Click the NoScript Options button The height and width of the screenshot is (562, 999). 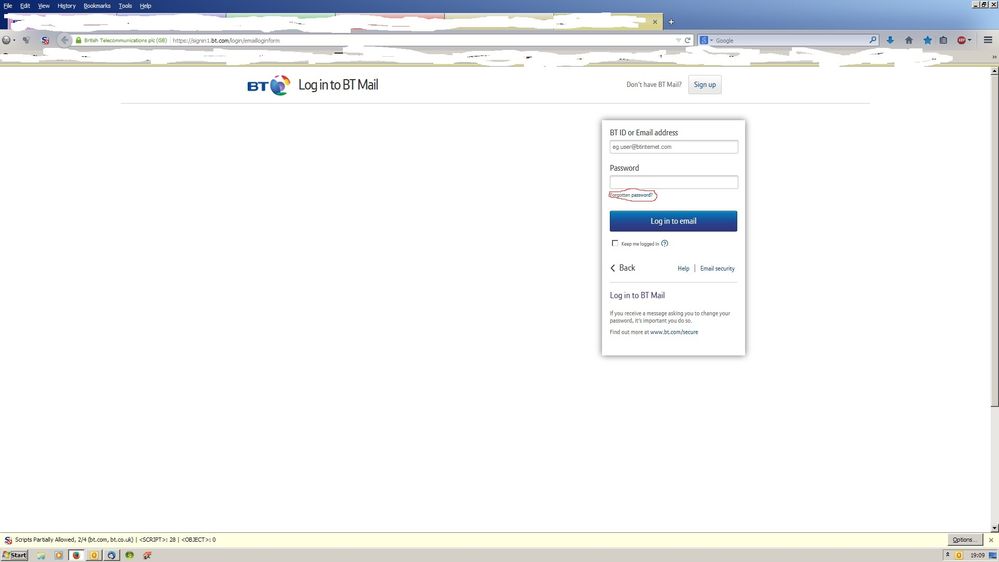pos(963,540)
